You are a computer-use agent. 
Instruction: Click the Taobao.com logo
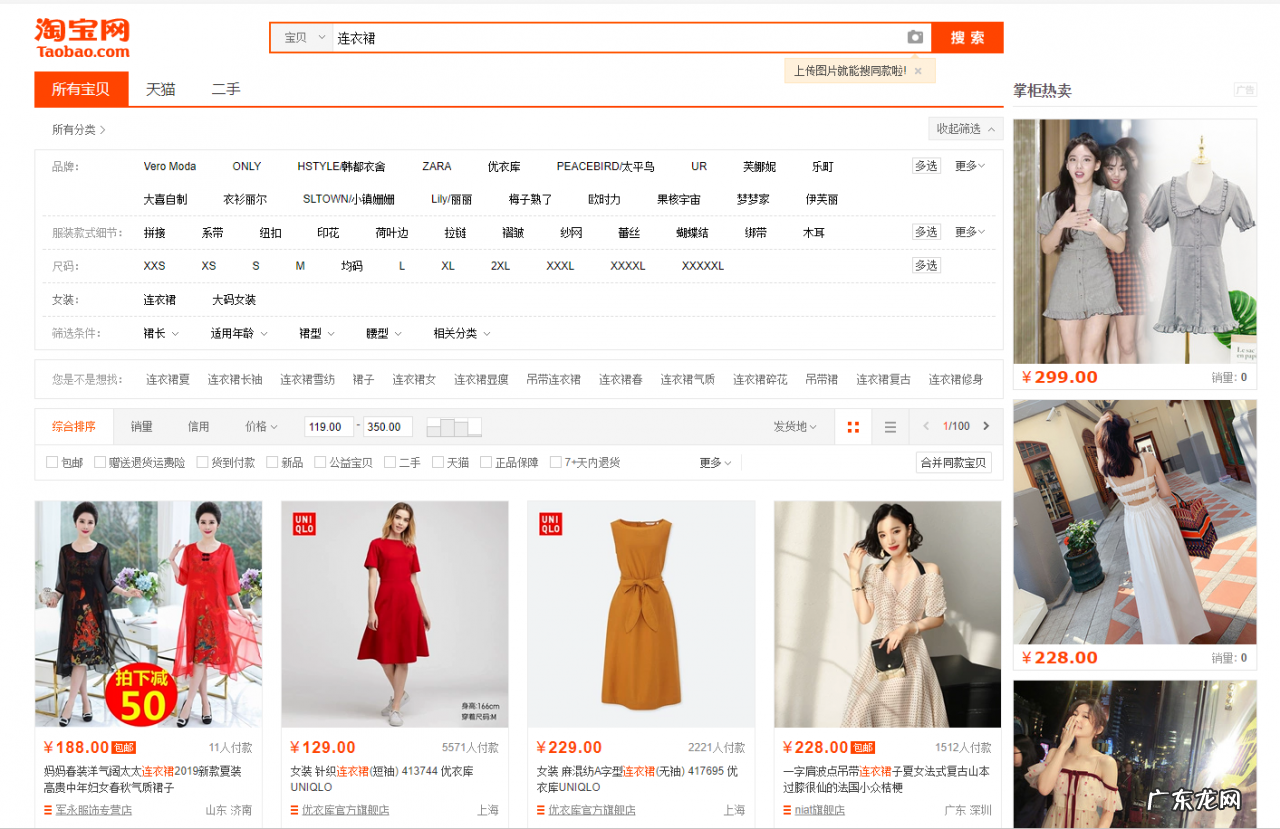pos(83,37)
